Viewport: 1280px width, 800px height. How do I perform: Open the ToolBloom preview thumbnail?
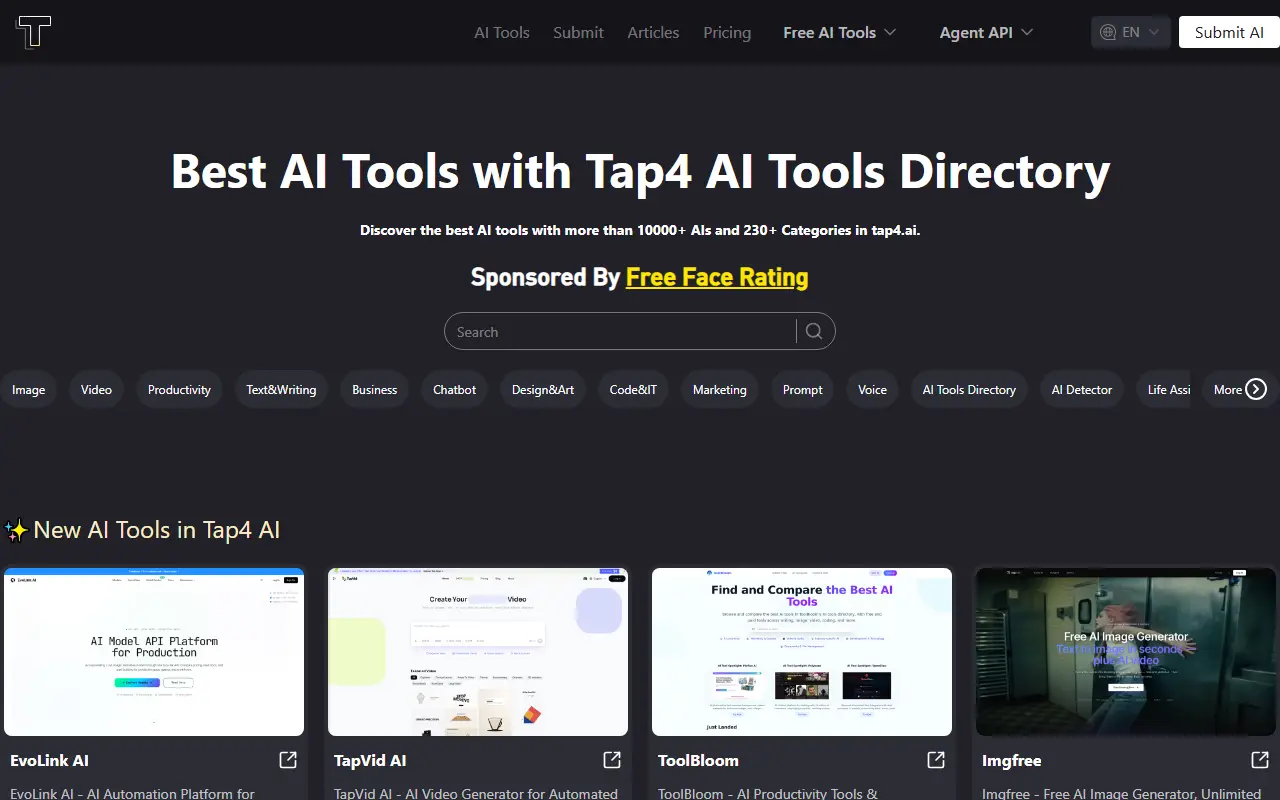(x=802, y=652)
